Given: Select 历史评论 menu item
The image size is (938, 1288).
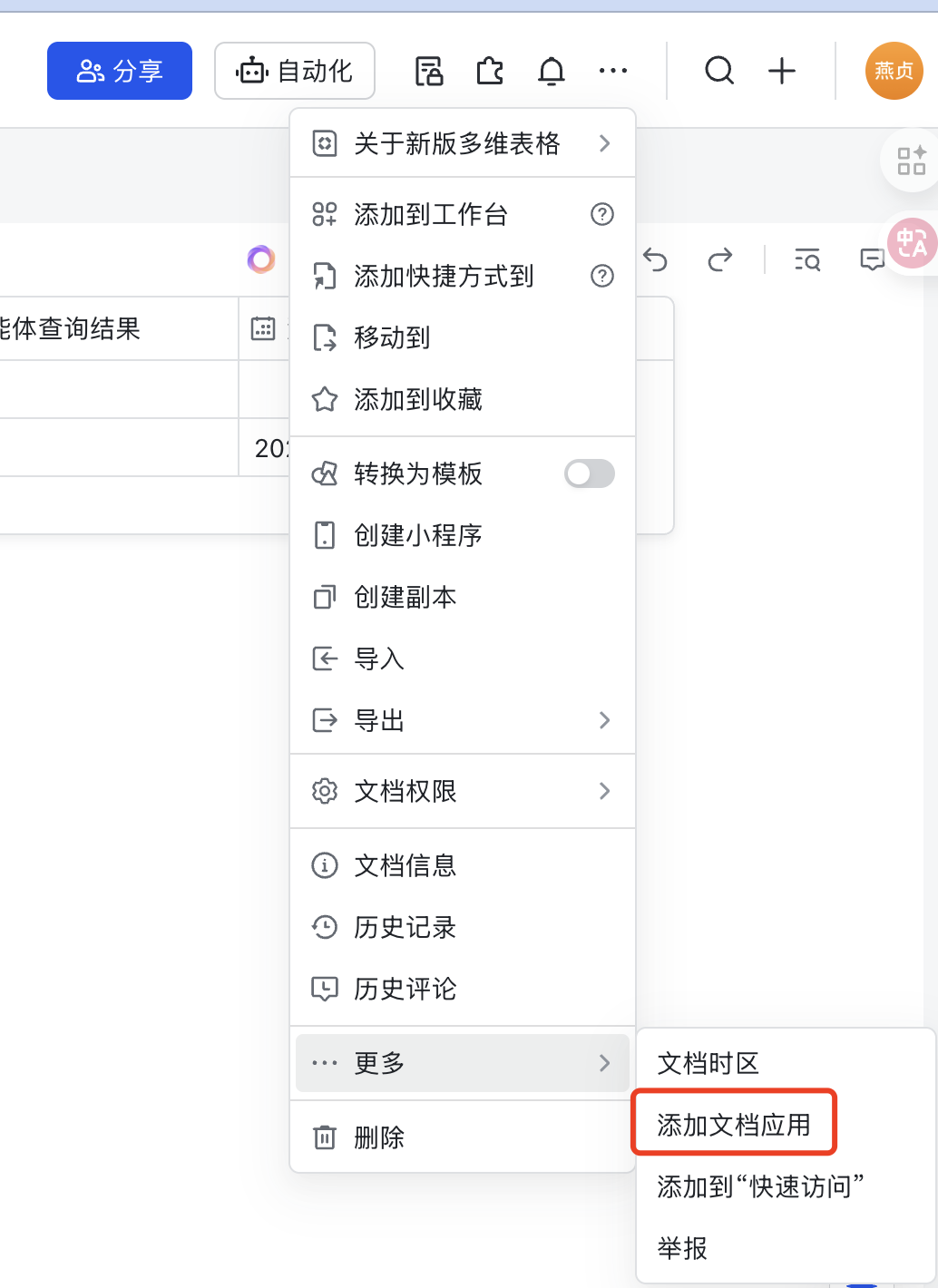Looking at the screenshot, I should click(x=463, y=989).
